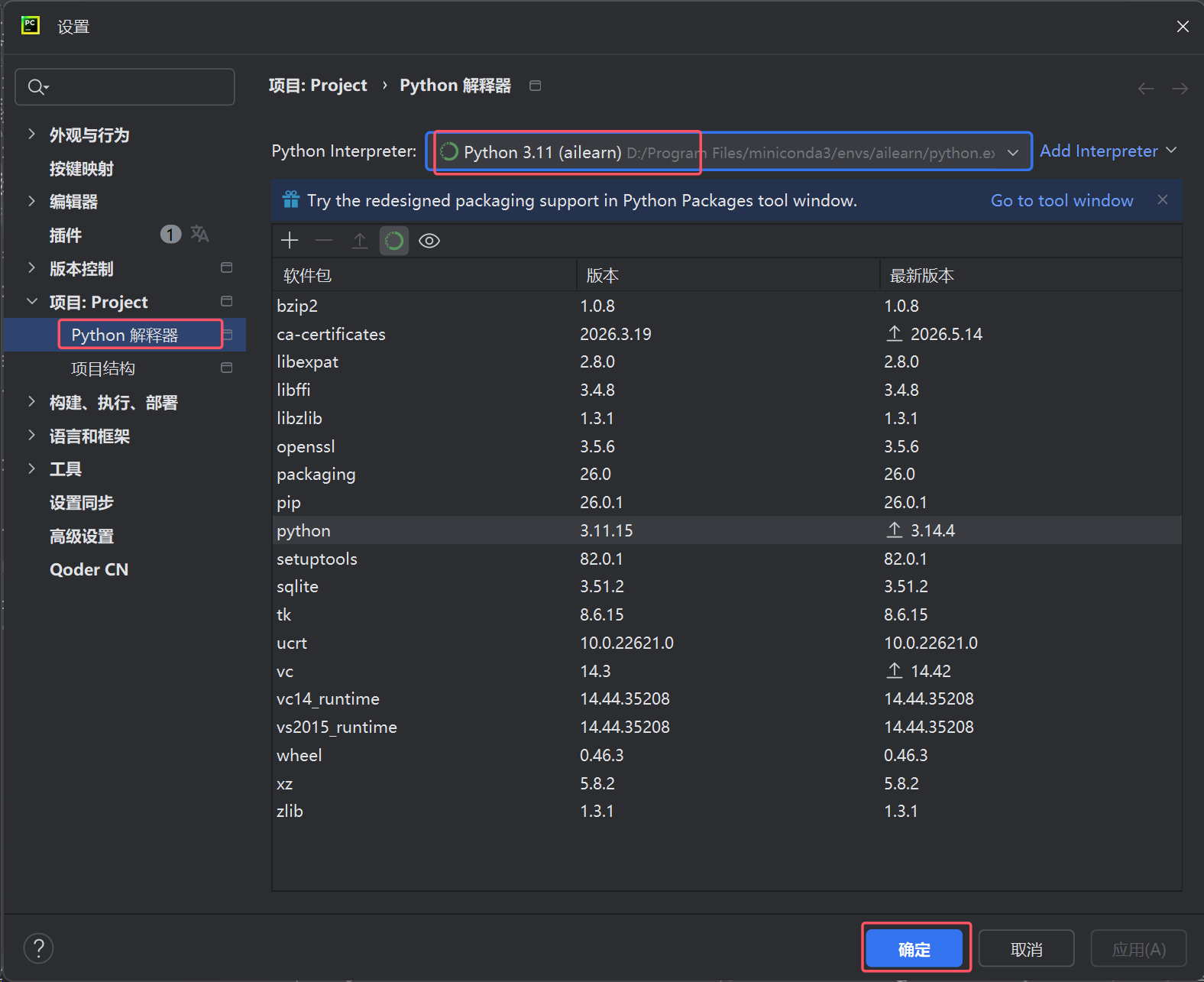Image resolution: width=1204 pixels, height=982 pixels.
Task: Click the gift icon in the banner
Action: (x=291, y=199)
